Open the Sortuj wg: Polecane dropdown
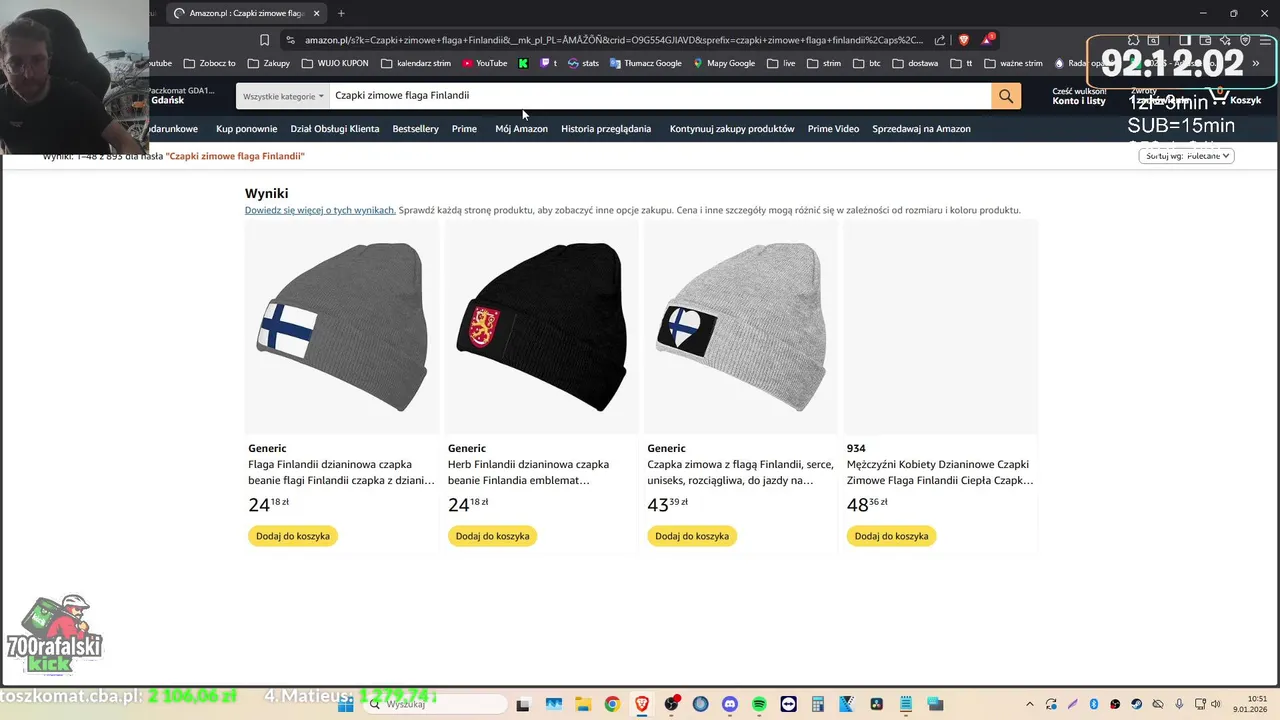This screenshot has width=1280, height=720. click(1187, 156)
